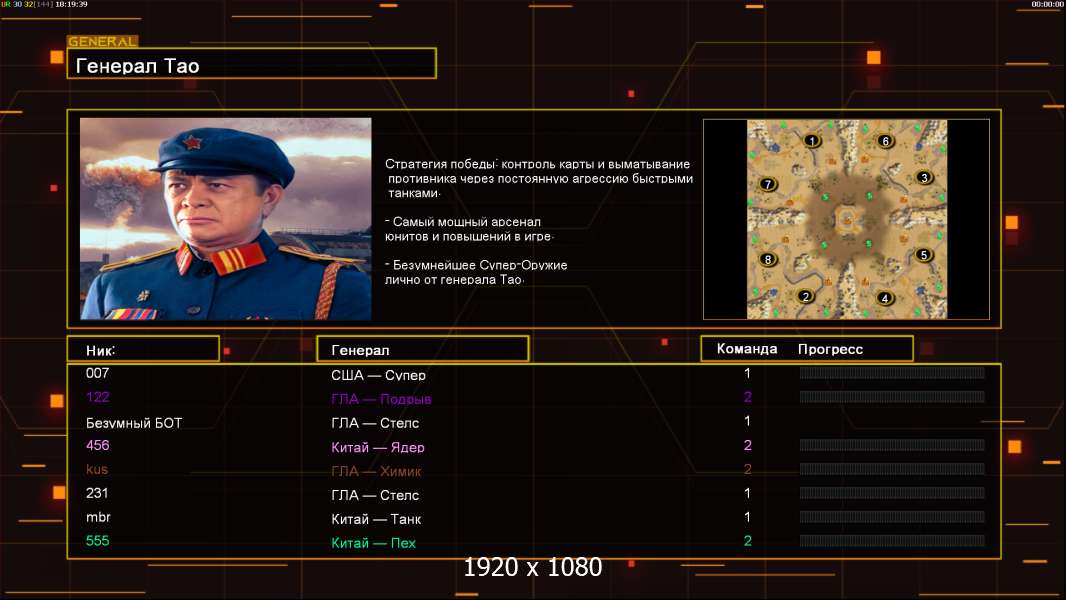Click the center base of the map preview
The width and height of the screenshot is (1066, 600).
[846, 219]
